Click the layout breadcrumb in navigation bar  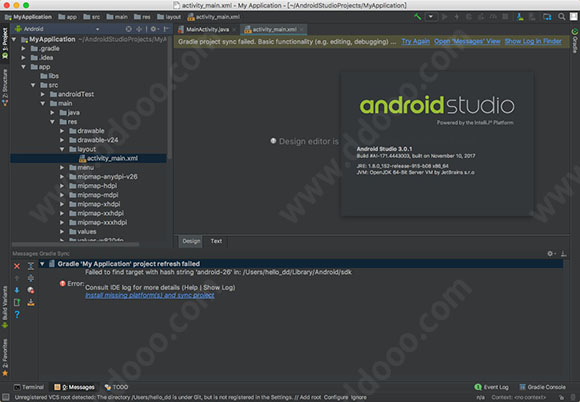169,17
